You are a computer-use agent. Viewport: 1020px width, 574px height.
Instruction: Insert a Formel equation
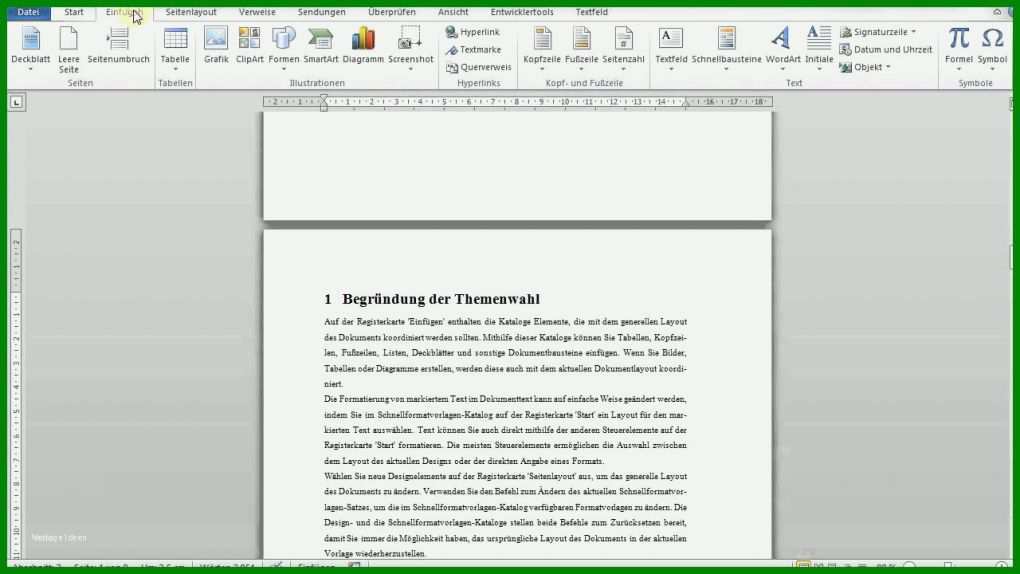click(x=959, y=48)
